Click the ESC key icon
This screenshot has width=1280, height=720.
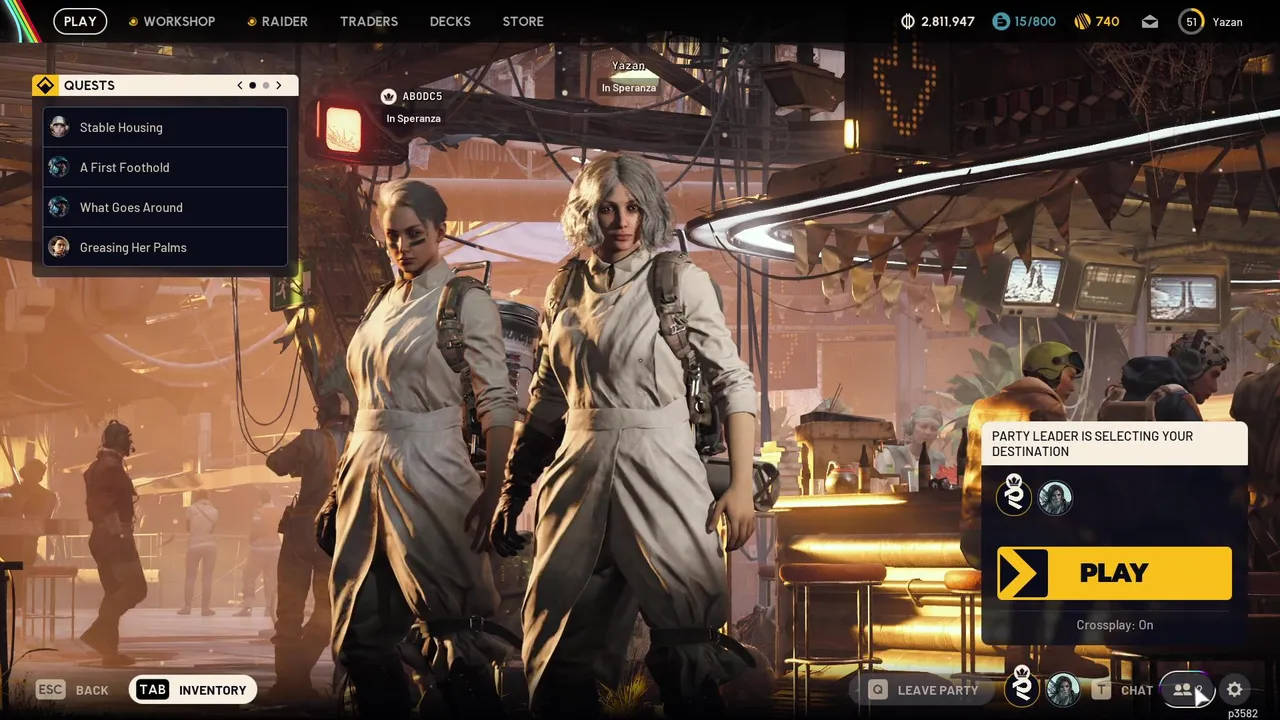(x=51, y=689)
